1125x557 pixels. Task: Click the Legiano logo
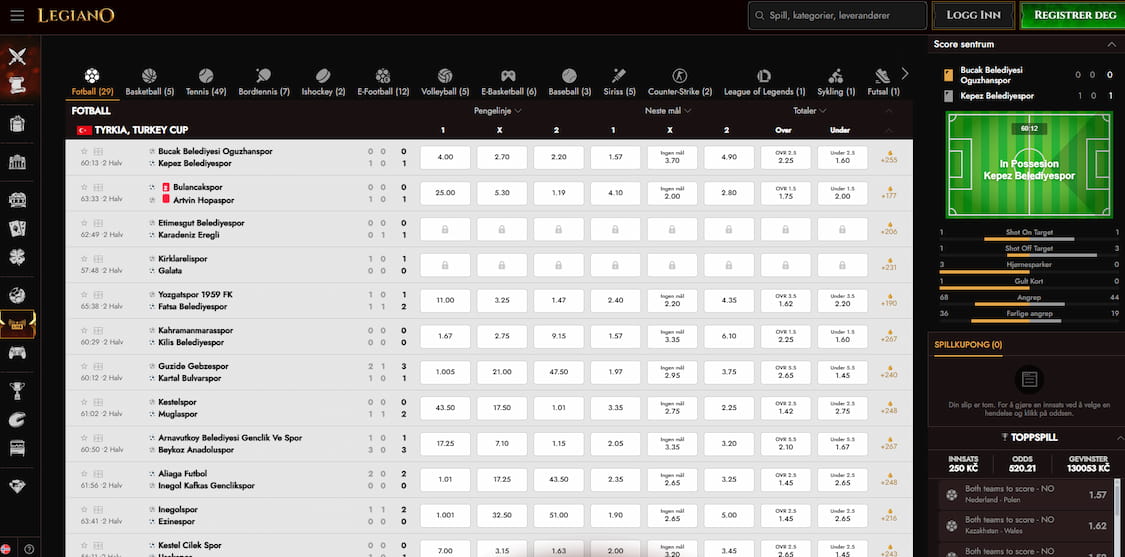click(76, 16)
